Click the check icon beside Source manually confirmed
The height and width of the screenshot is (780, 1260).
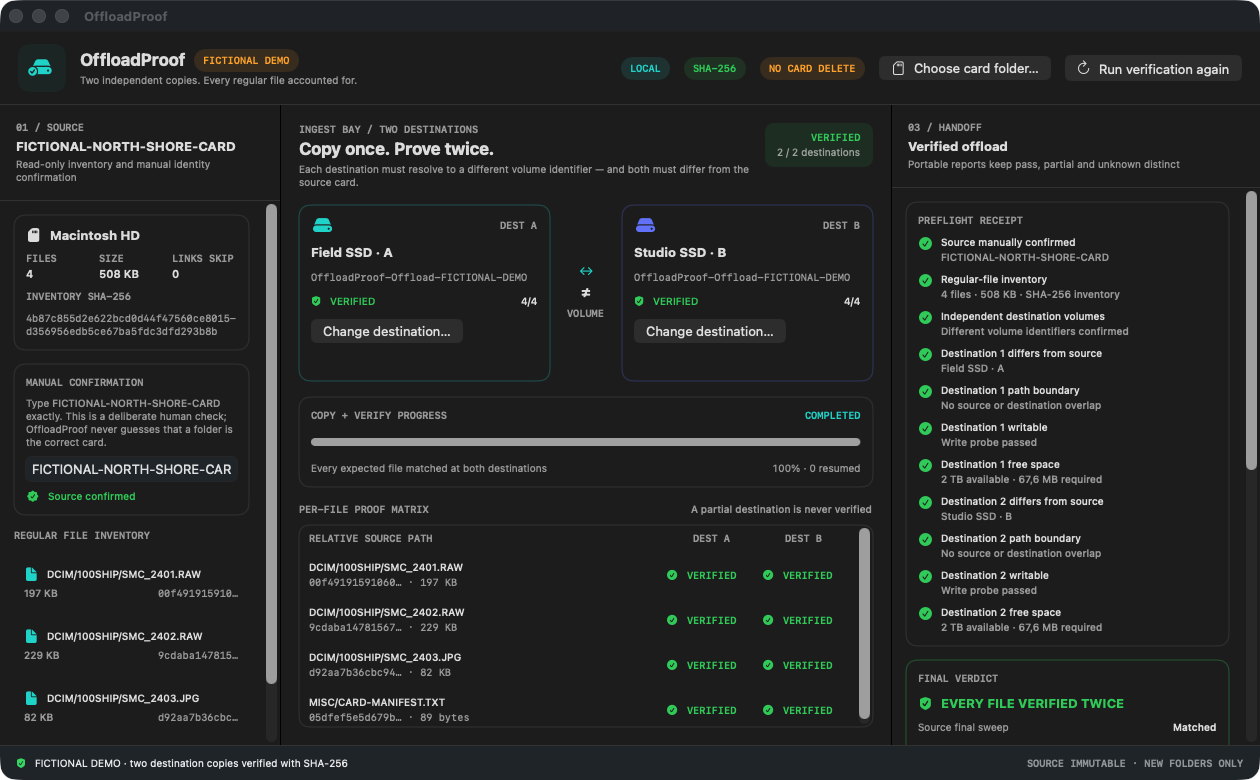pos(925,243)
